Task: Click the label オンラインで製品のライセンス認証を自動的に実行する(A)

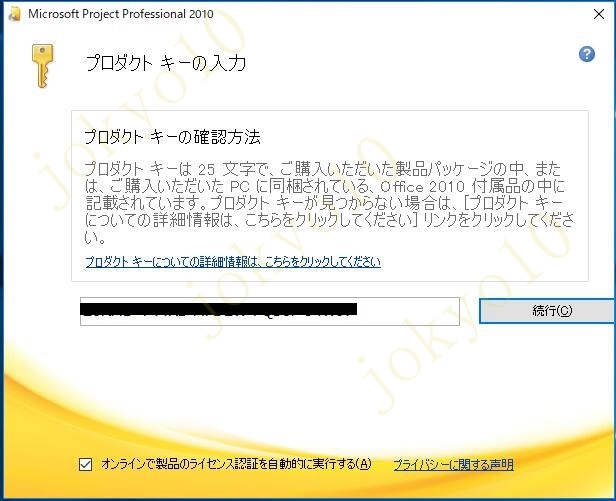Action: click(236, 464)
